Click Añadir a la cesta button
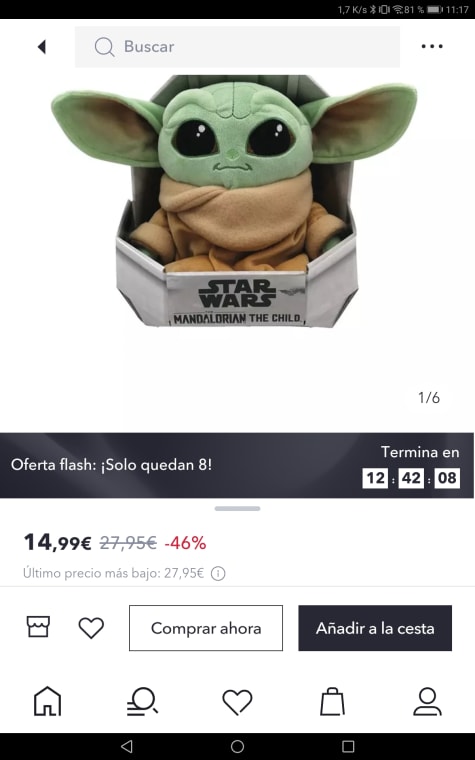Image resolution: width=475 pixels, height=760 pixels. 375,628
